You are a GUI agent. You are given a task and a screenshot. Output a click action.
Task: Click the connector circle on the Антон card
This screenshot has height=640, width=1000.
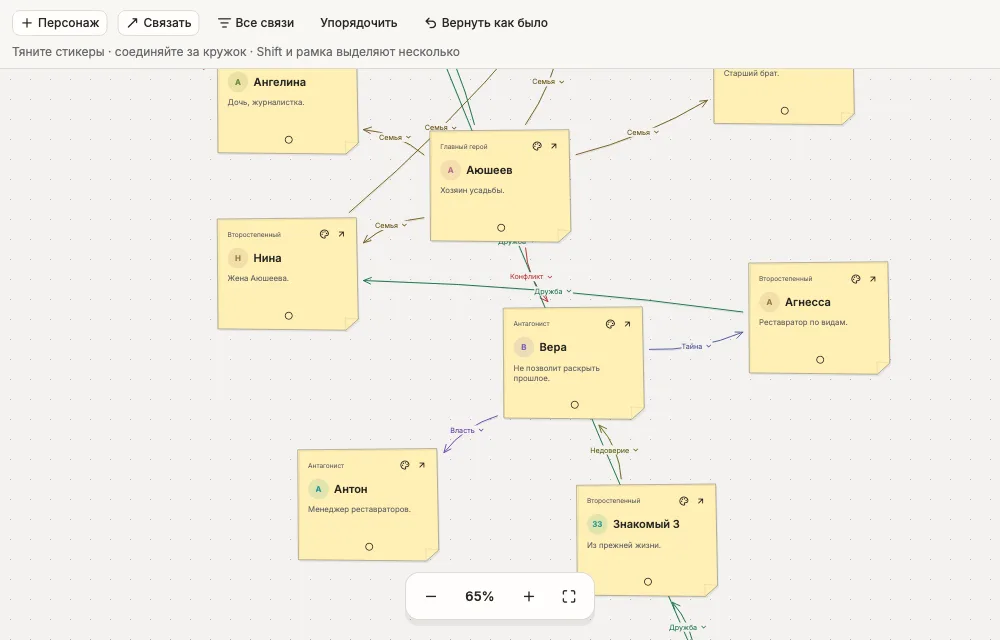[x=369, y=547]
